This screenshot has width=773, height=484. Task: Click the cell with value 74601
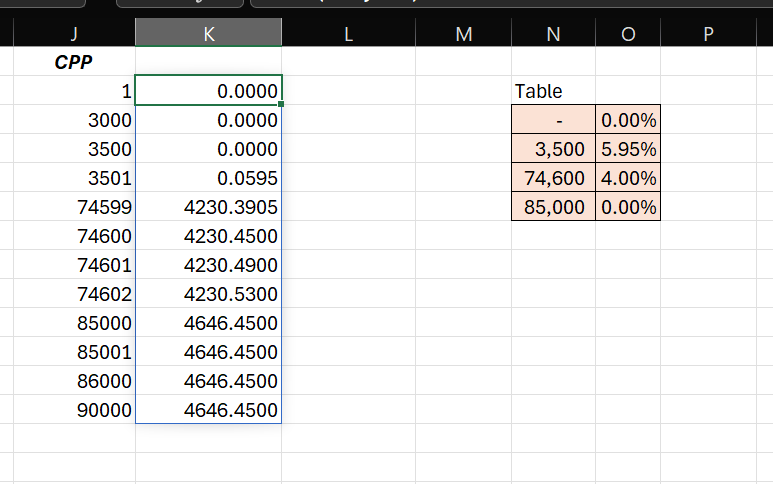click(x=74, y=265)
